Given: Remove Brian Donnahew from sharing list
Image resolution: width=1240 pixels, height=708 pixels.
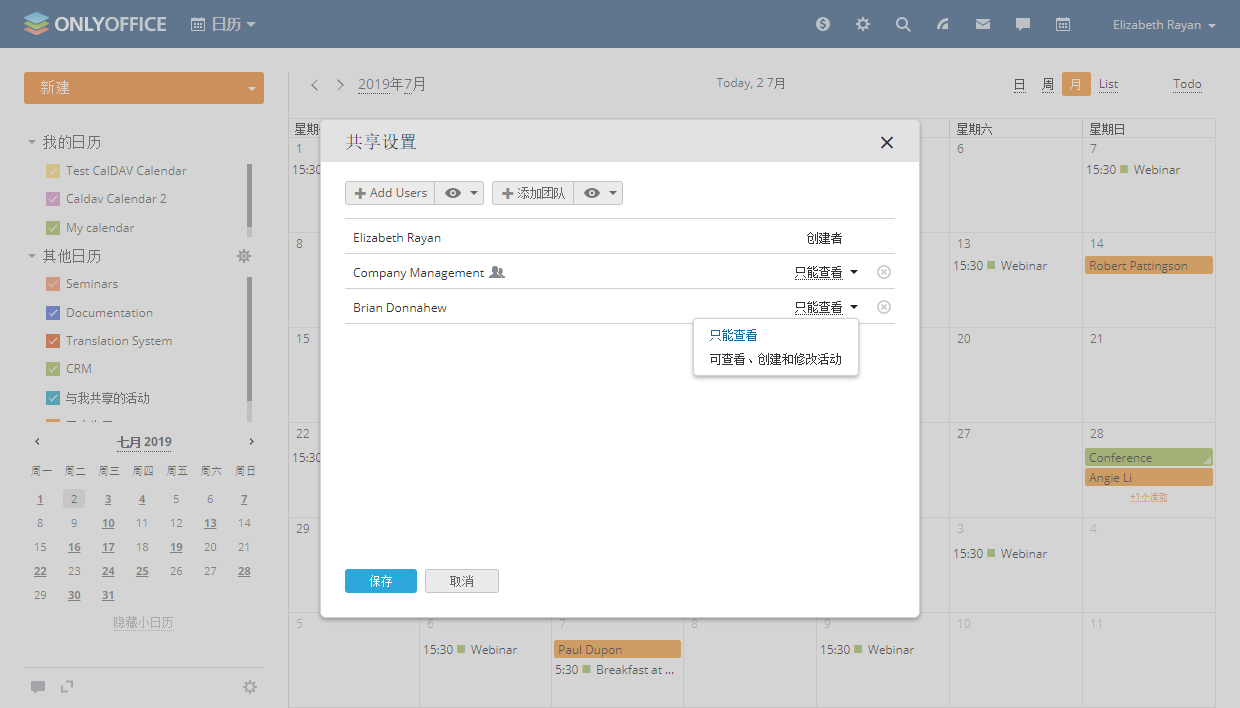Looking at the screenshot, I should pyautogui.click(x=884, y=307).
